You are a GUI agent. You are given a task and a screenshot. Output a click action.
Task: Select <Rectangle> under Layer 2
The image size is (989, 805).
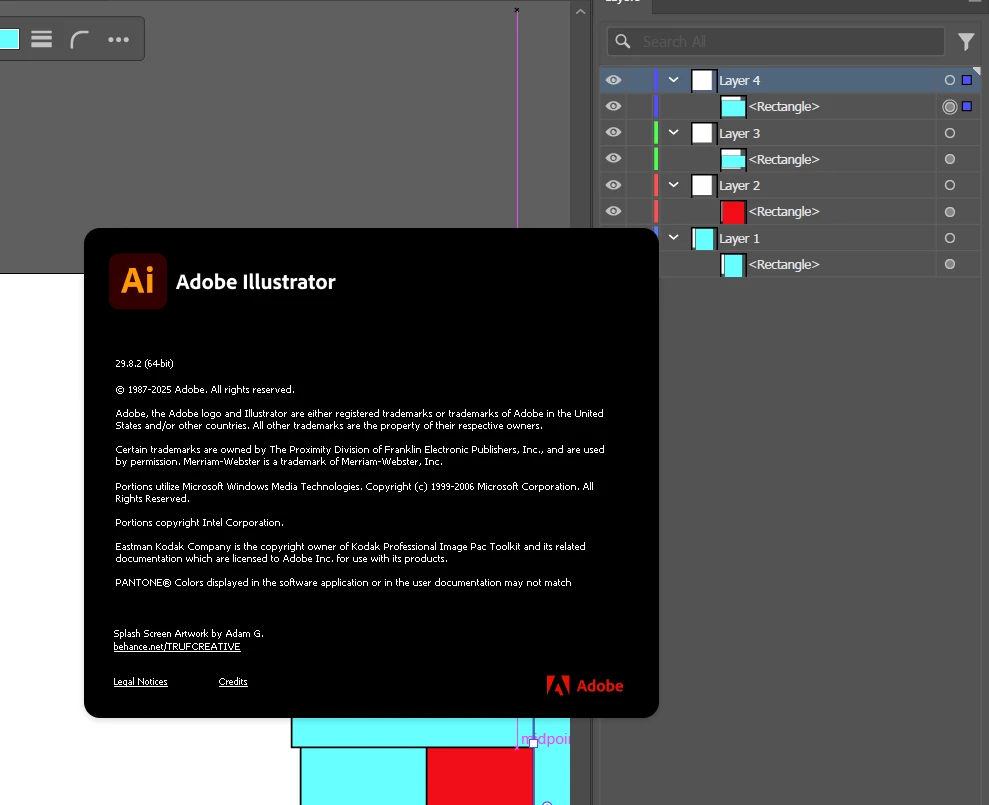coord(784,212)
